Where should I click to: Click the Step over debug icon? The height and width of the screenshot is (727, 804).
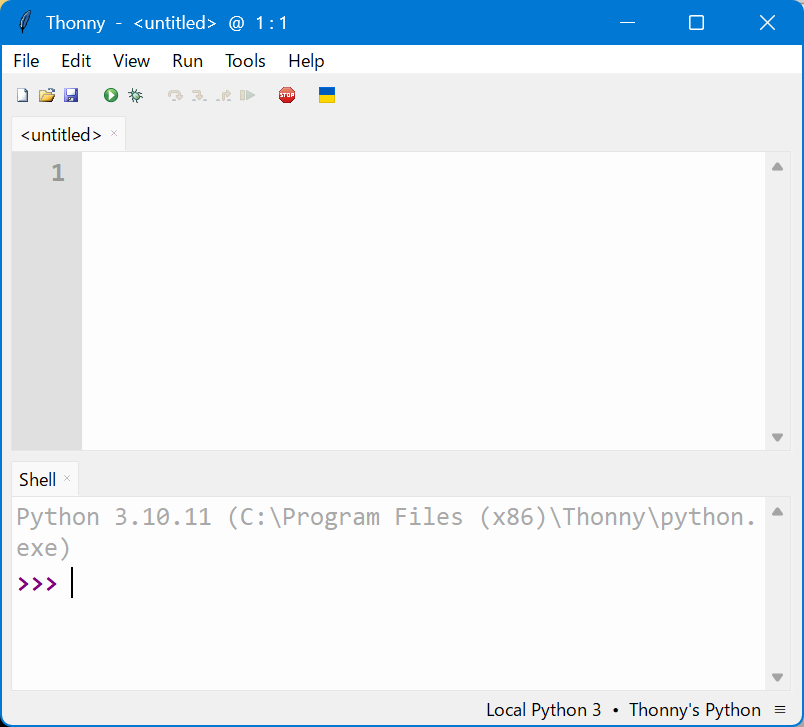click(175, 95)
